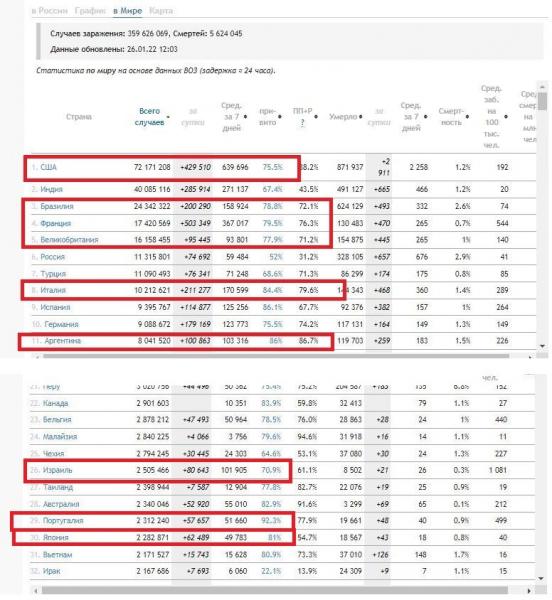Screen dimensions: 552x600
Task: Open country link «Малайзия»
Action: click(x=60, y=436)
